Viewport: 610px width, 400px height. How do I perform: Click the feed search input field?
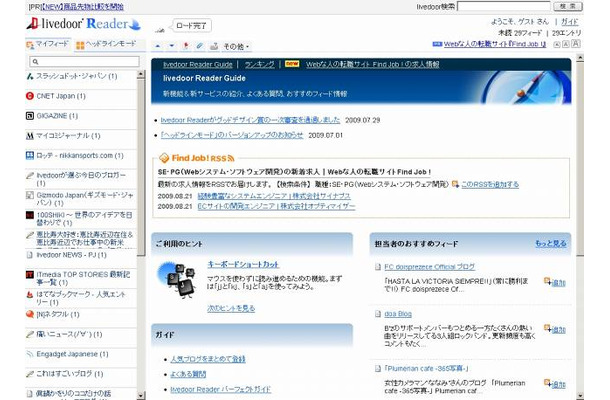pyautogui.click(x=84, y=61)
